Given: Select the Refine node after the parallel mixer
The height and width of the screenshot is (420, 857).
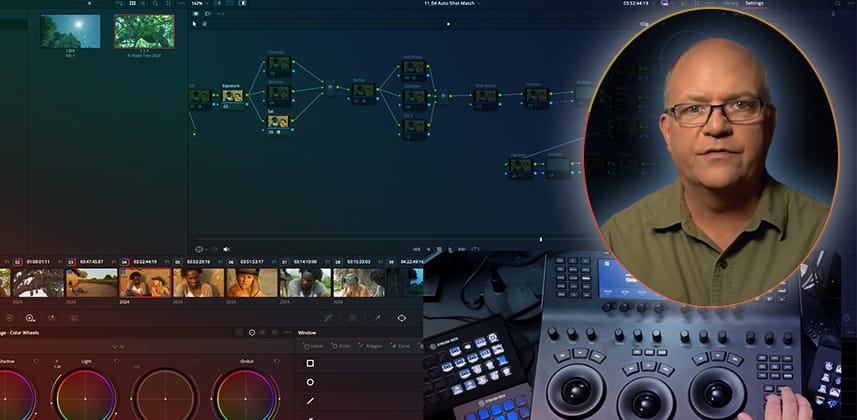Looking at the screenshot, I should click(363, 91).
